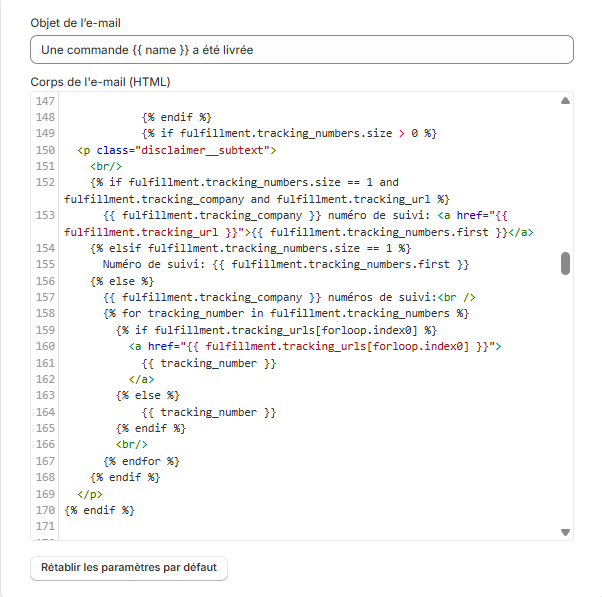Click '{% endif %}' on line 165
This screenshot has height=597, width=602.
151,428
